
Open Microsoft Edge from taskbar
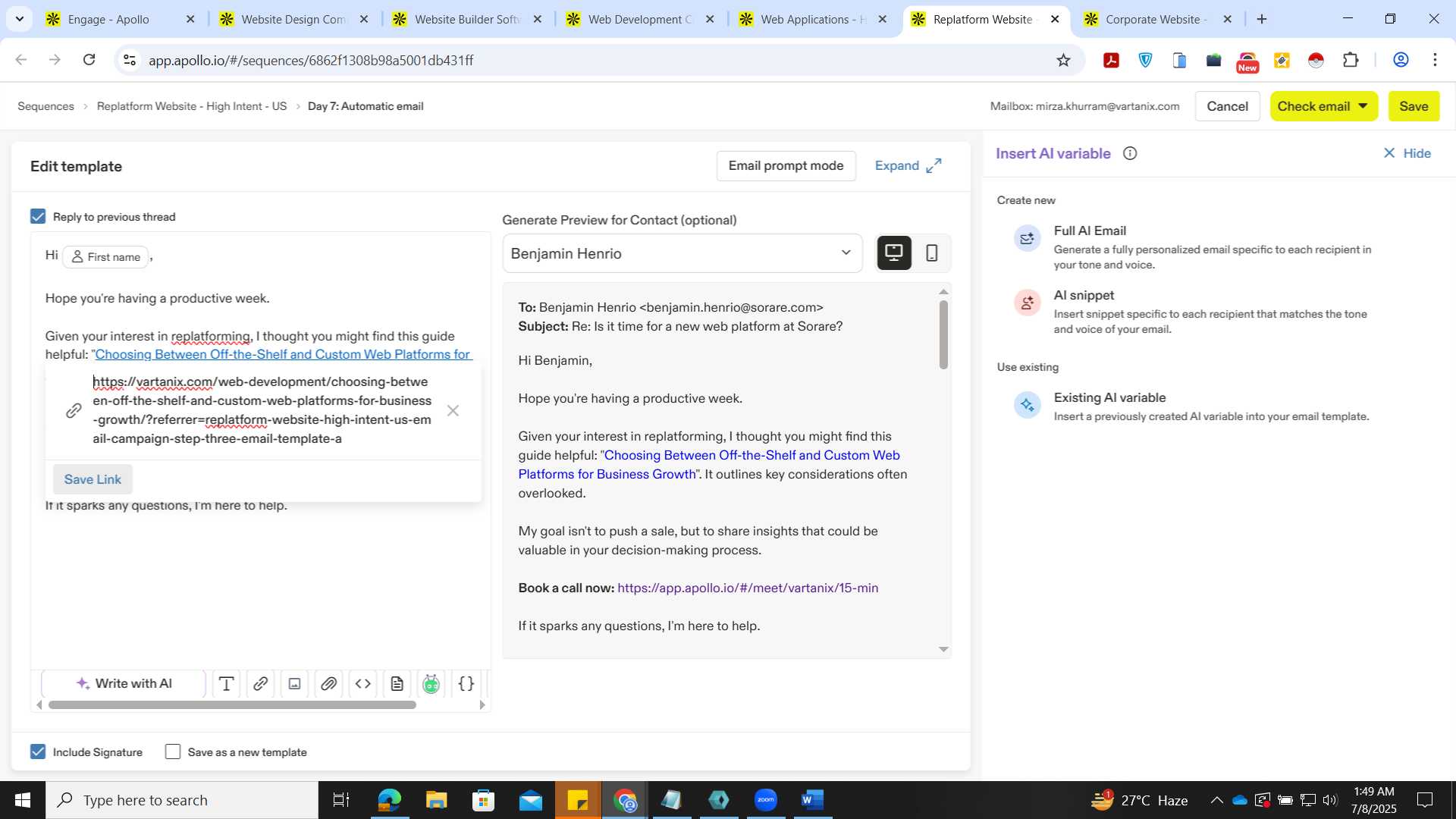[x=389, y=800]
